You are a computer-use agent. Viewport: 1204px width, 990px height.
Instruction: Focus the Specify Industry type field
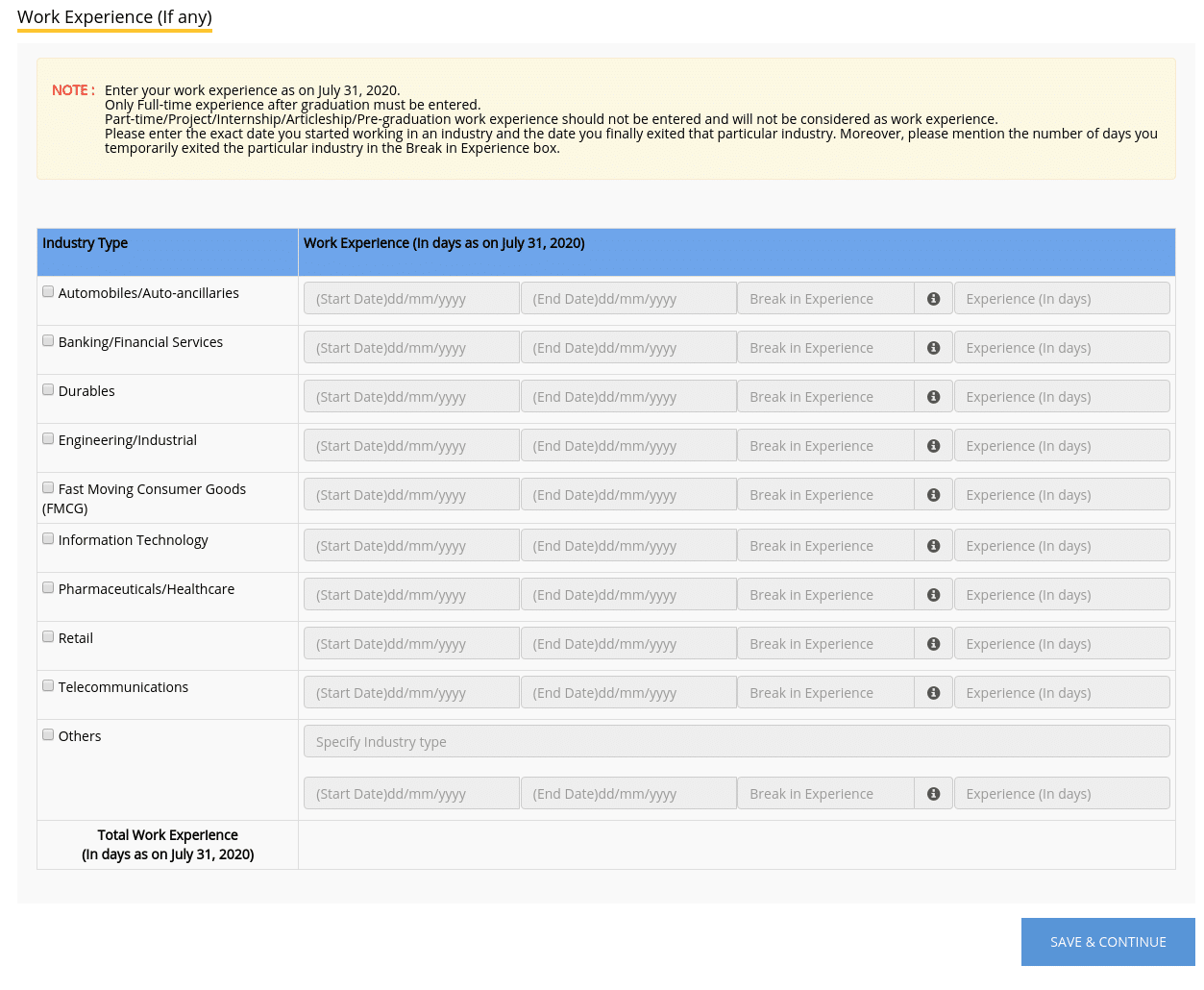(736, 742)
